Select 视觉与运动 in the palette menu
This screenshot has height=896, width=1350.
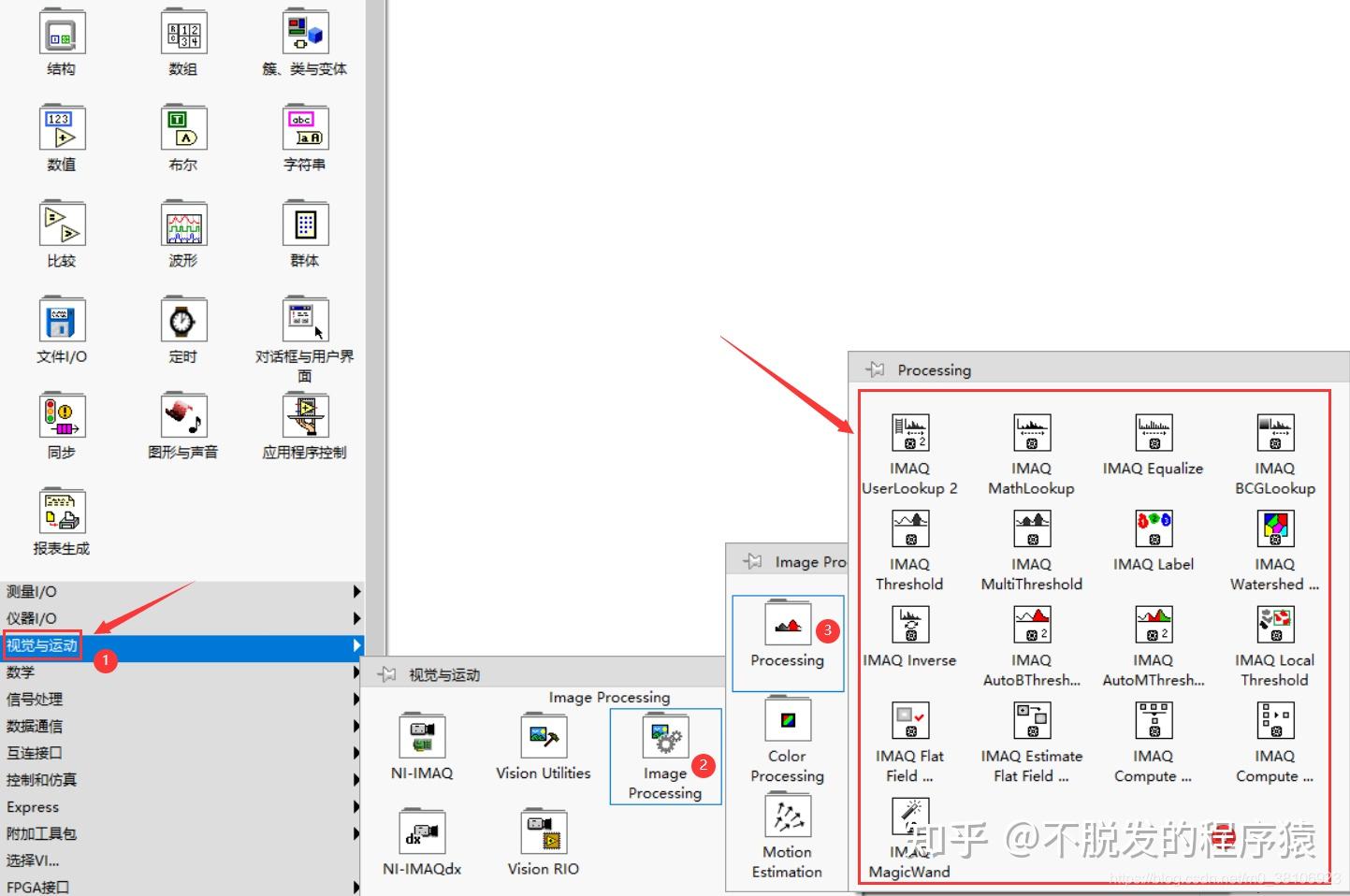tap(42, 645)
